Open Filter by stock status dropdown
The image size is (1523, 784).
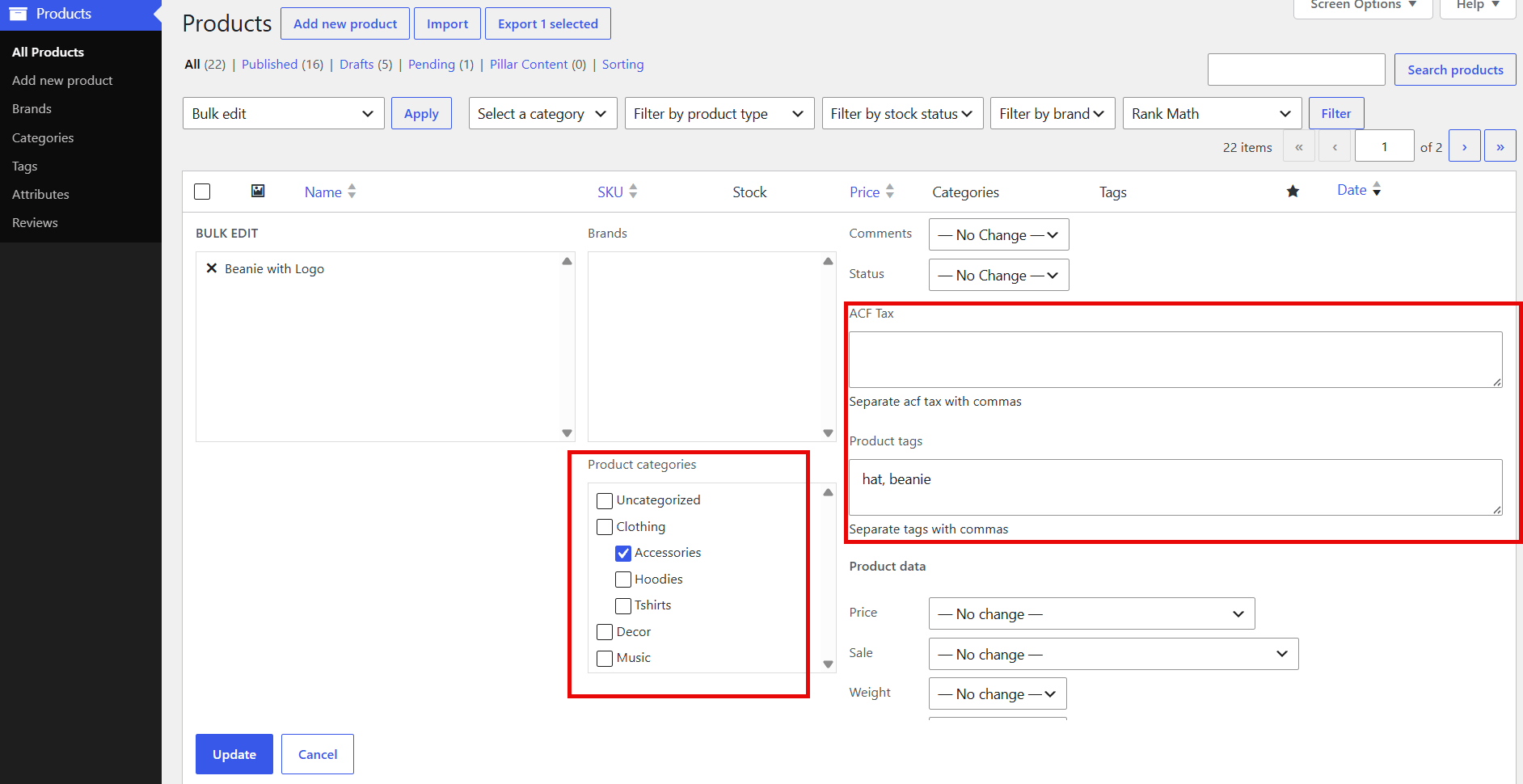pyautogui.click(x=902, y=113)
